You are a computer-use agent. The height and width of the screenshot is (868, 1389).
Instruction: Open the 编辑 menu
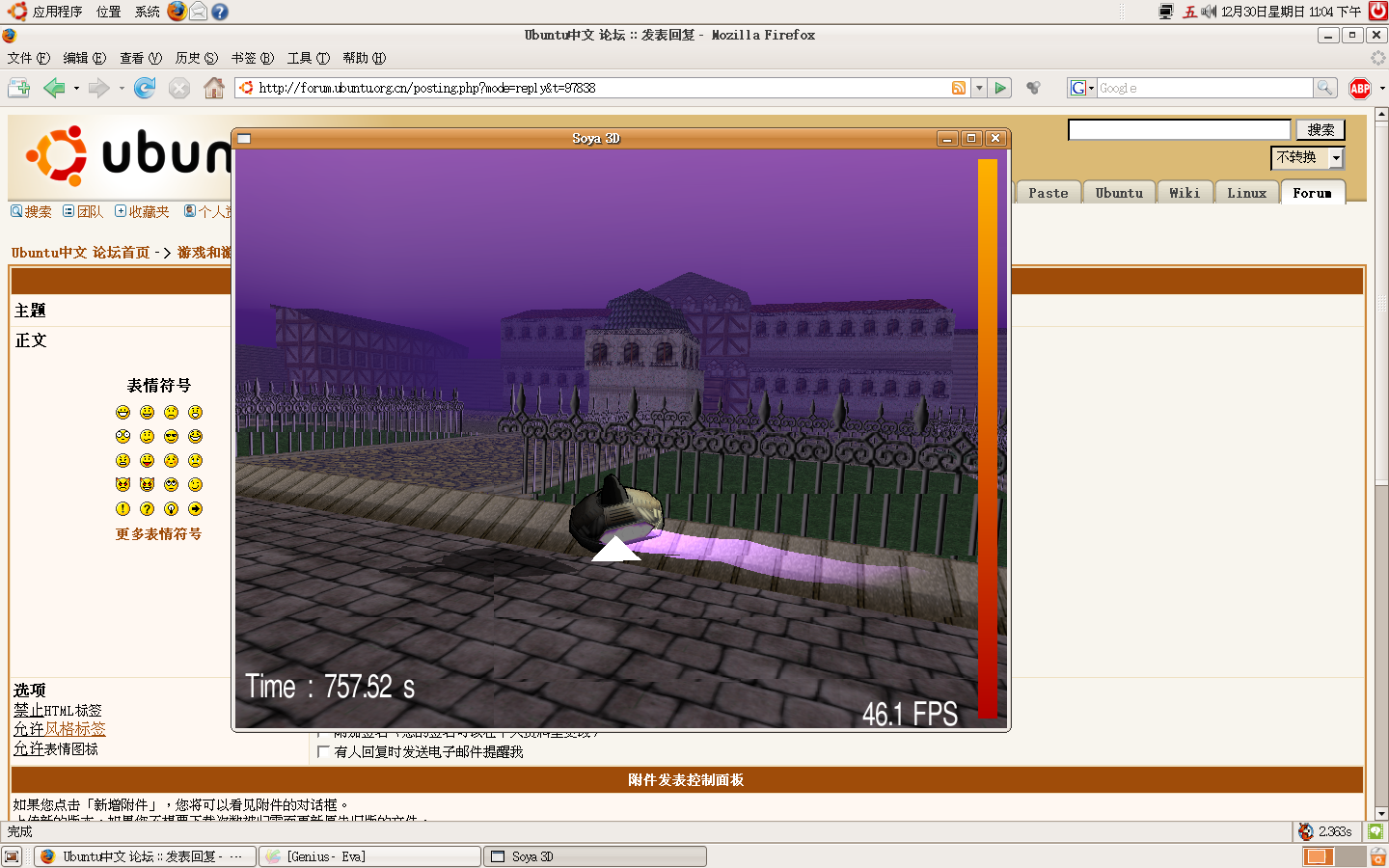[85, 58]
